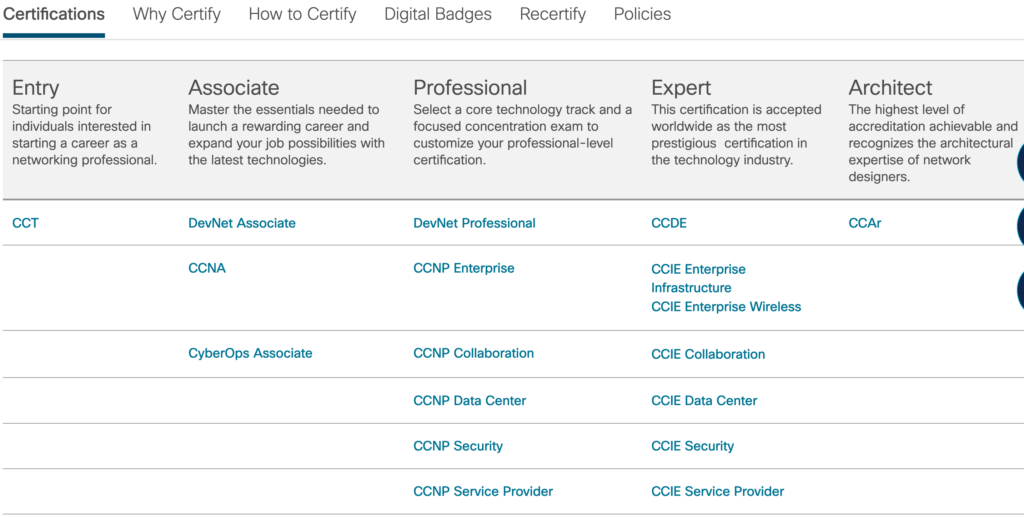Follow the CCNA certification link
The height and width of the screenshot is (518, 1024).
click(x=207, y=268)
